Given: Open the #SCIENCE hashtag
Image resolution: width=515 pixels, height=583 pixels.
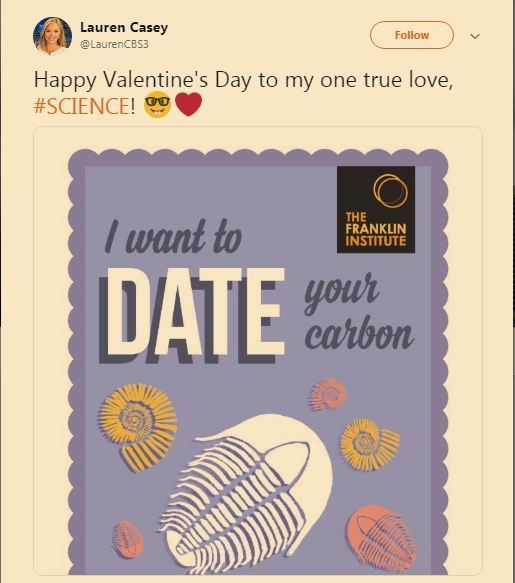Looking at the screenshot, I should (81, 106).
